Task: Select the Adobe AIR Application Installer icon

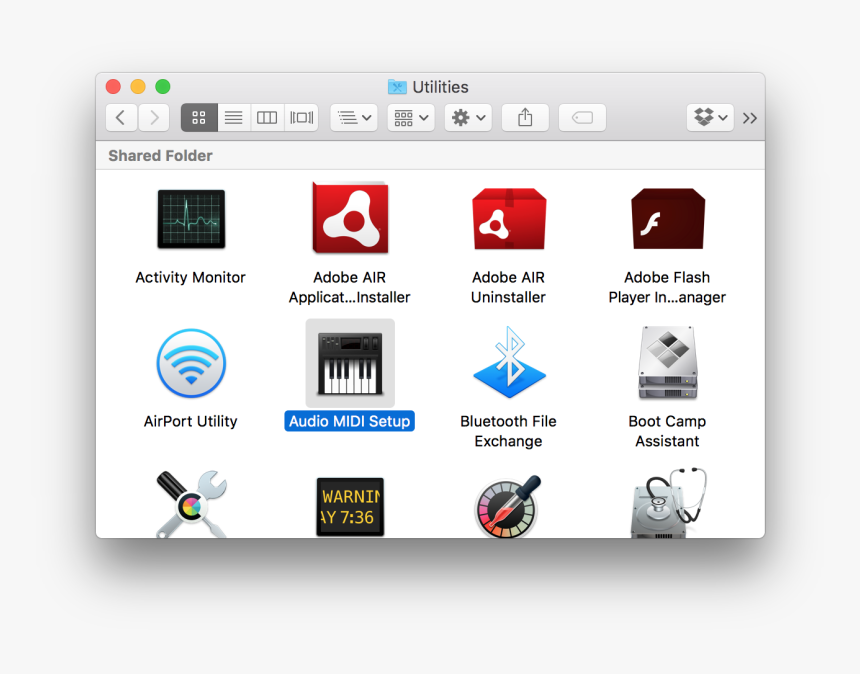Action: pyautogui.click(x=350, y=218)
